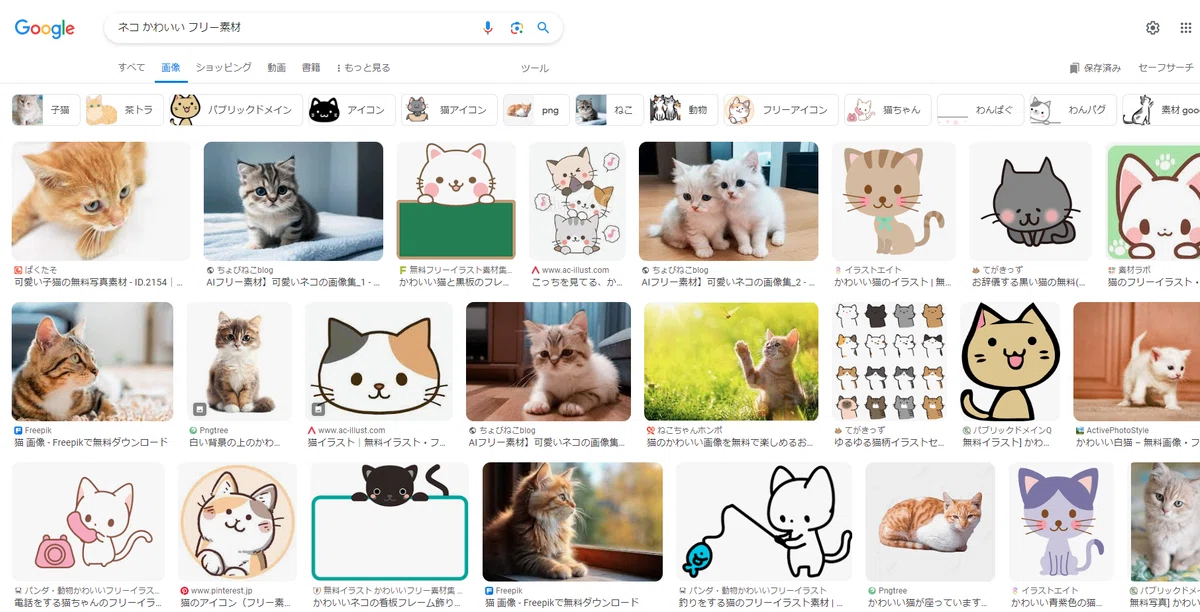Open the ゆるゆる猫柄 multi-cat illustration set

[889, 361]
